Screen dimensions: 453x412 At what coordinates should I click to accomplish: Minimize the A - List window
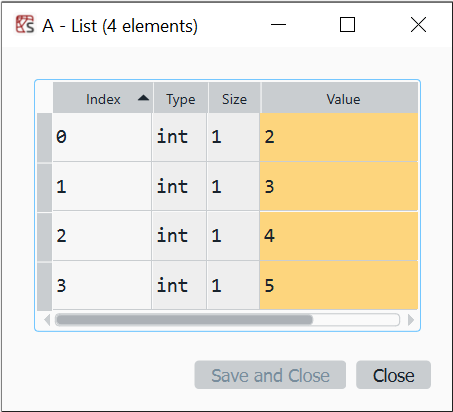point(278,25)
